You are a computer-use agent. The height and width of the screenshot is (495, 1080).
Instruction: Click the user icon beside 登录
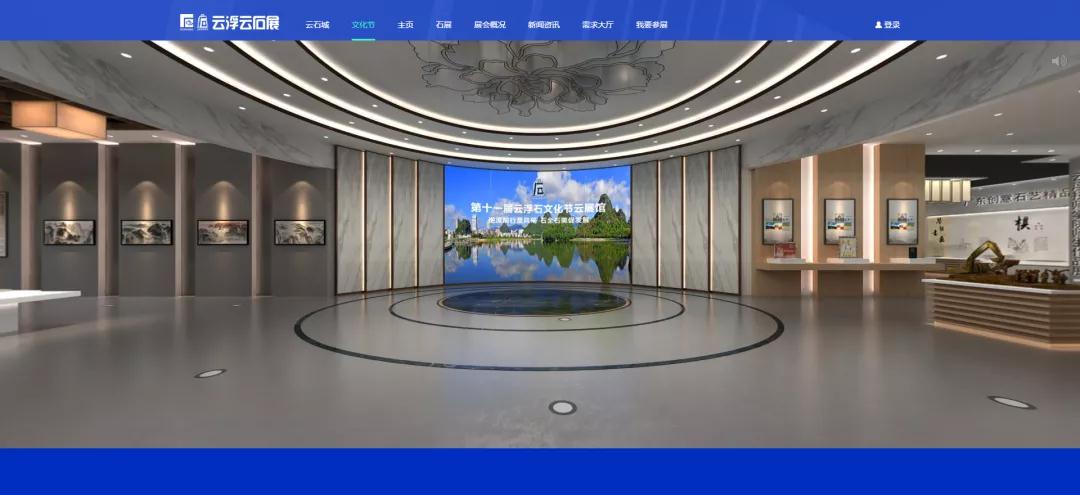point(878,25)
